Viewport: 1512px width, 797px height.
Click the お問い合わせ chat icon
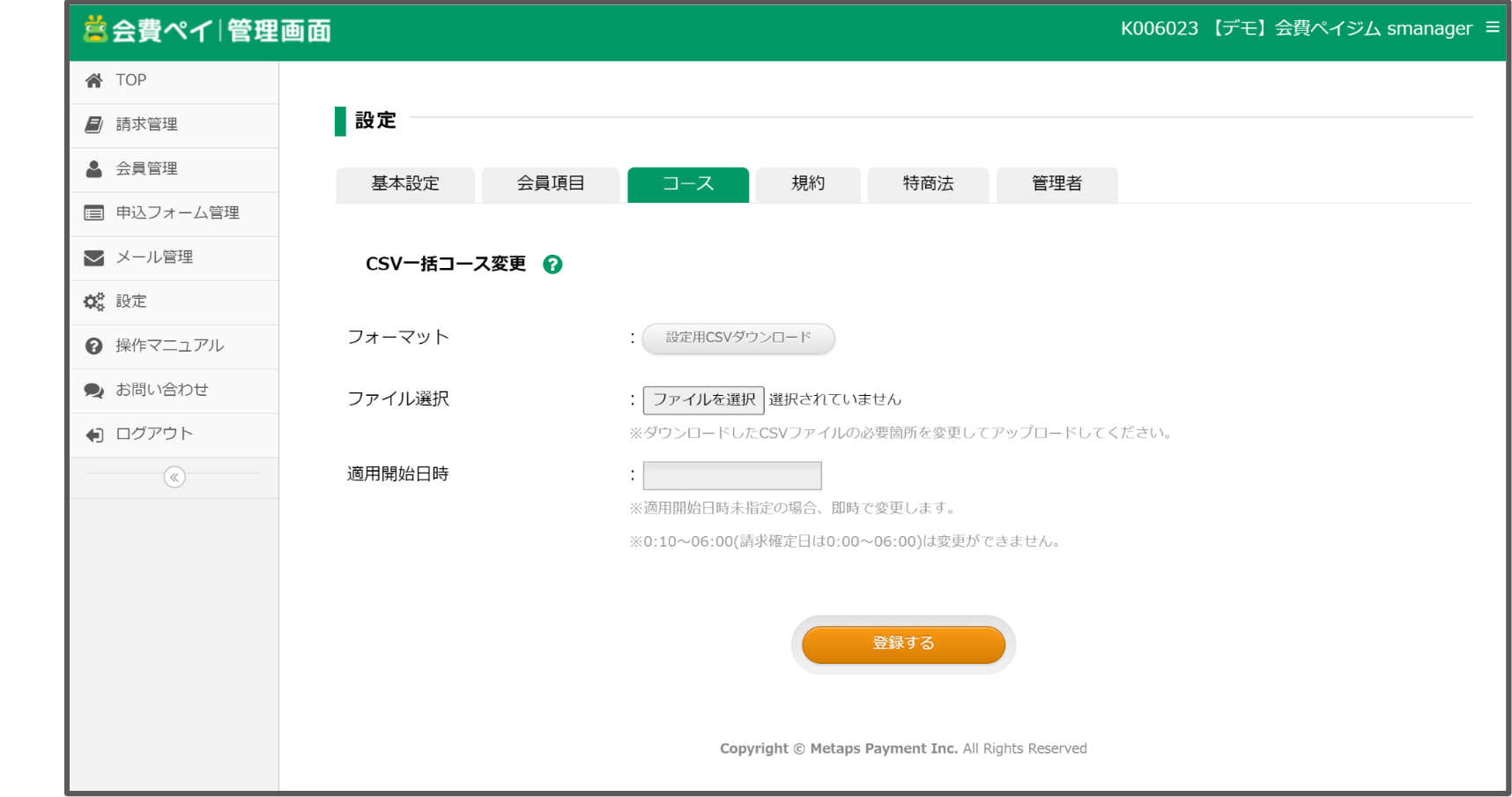point(94,390)
